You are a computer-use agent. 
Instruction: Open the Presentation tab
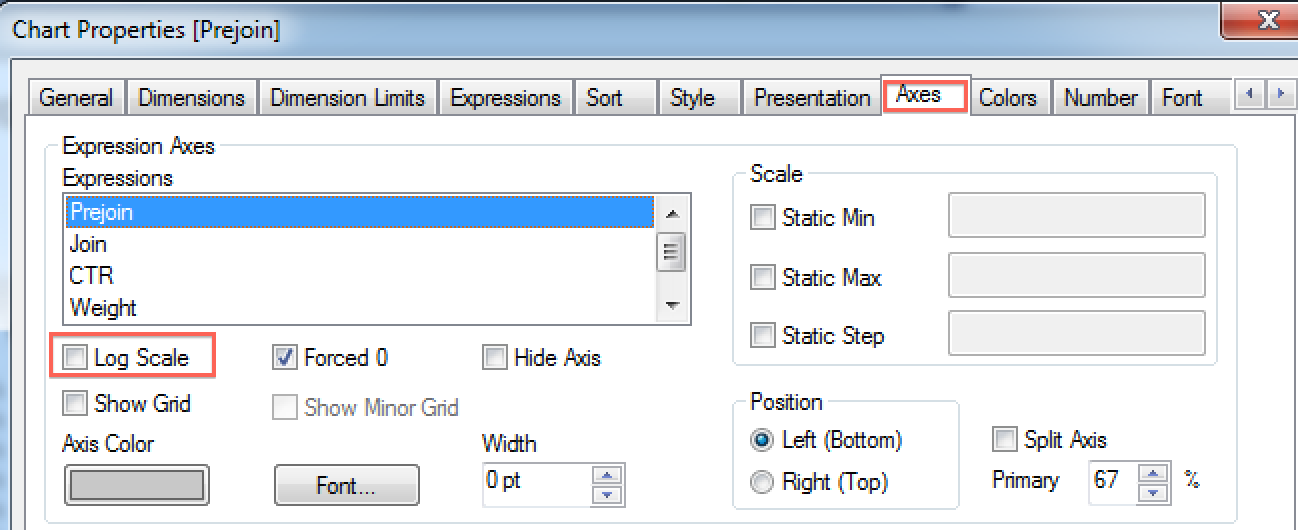coord(812,98)
